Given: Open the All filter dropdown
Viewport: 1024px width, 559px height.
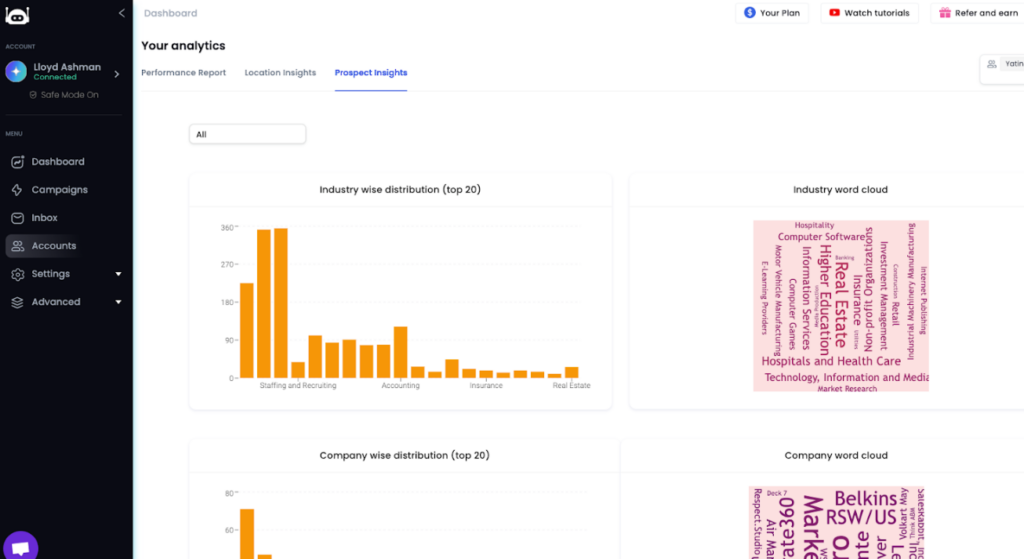Looking at the screenshot, I should tap(248, 134).
